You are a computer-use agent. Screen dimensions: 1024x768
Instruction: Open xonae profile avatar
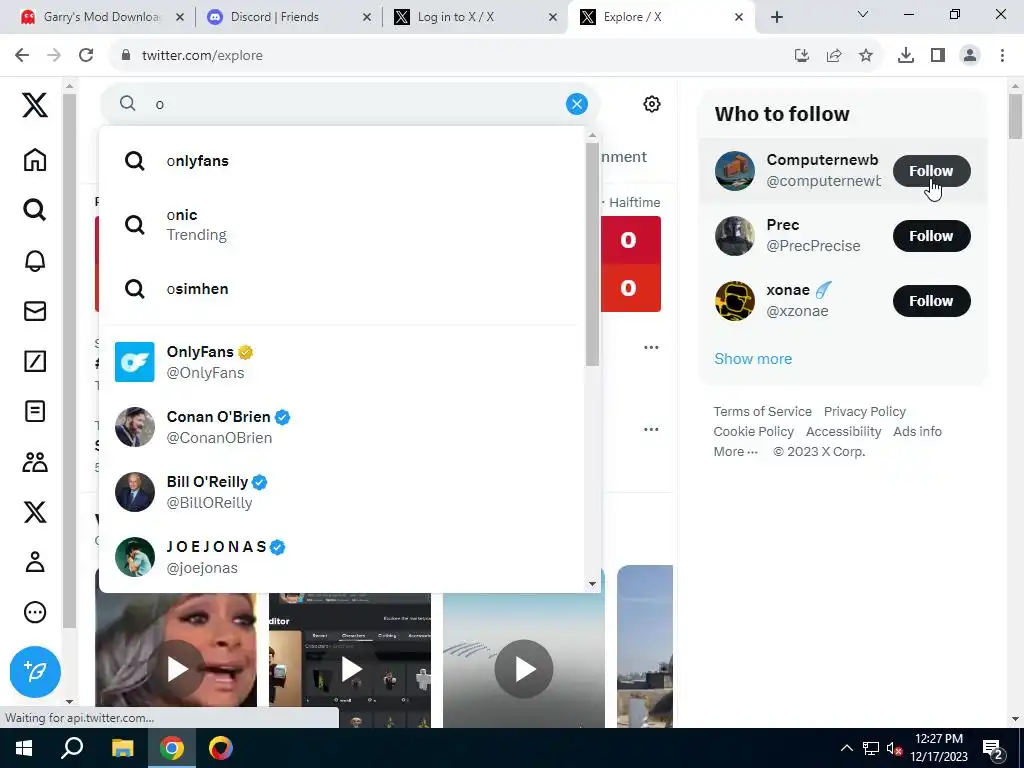point(735,301)
